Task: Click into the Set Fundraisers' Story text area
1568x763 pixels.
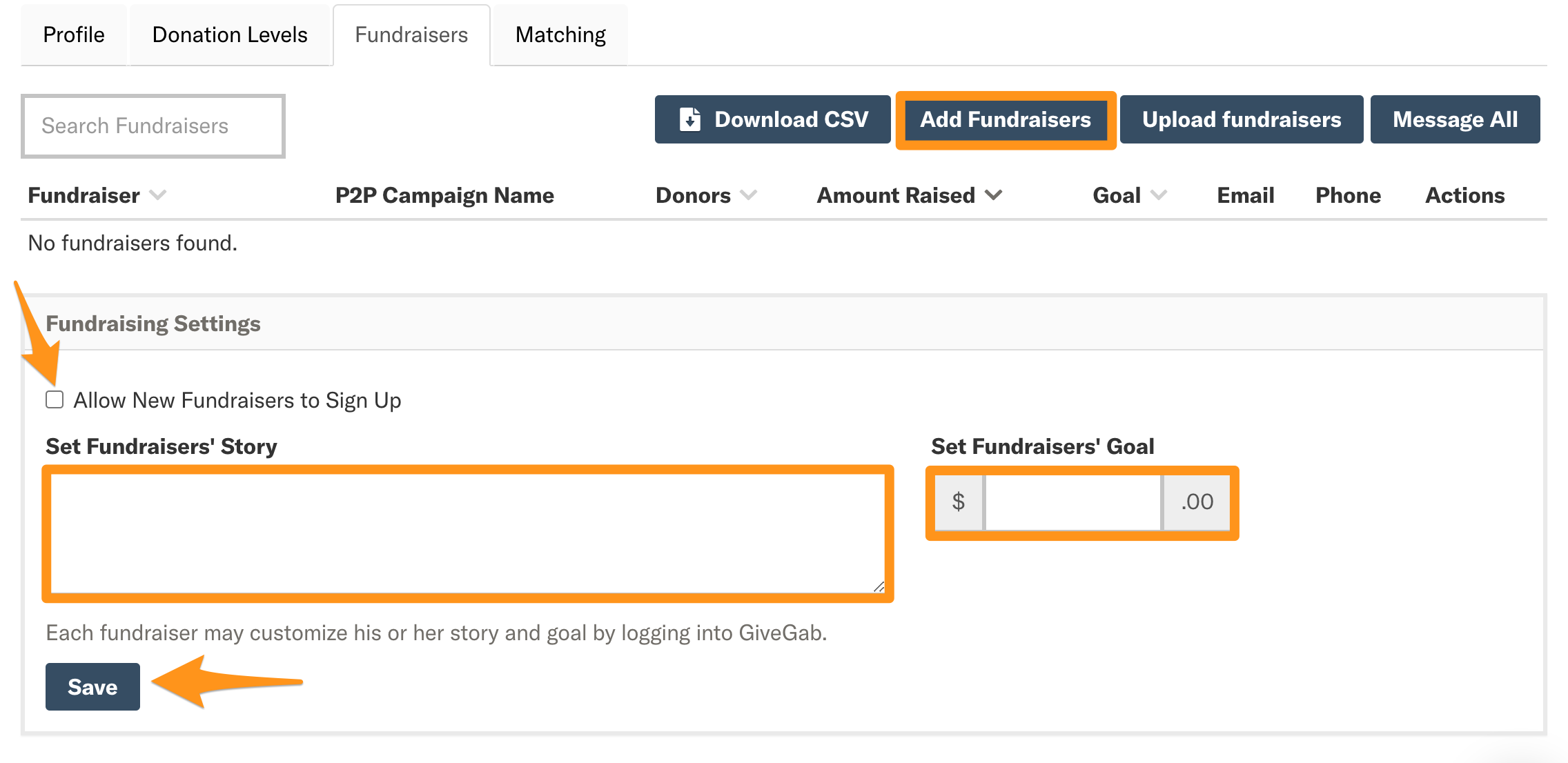Action: pyautogui.click(x=468, y=533)
